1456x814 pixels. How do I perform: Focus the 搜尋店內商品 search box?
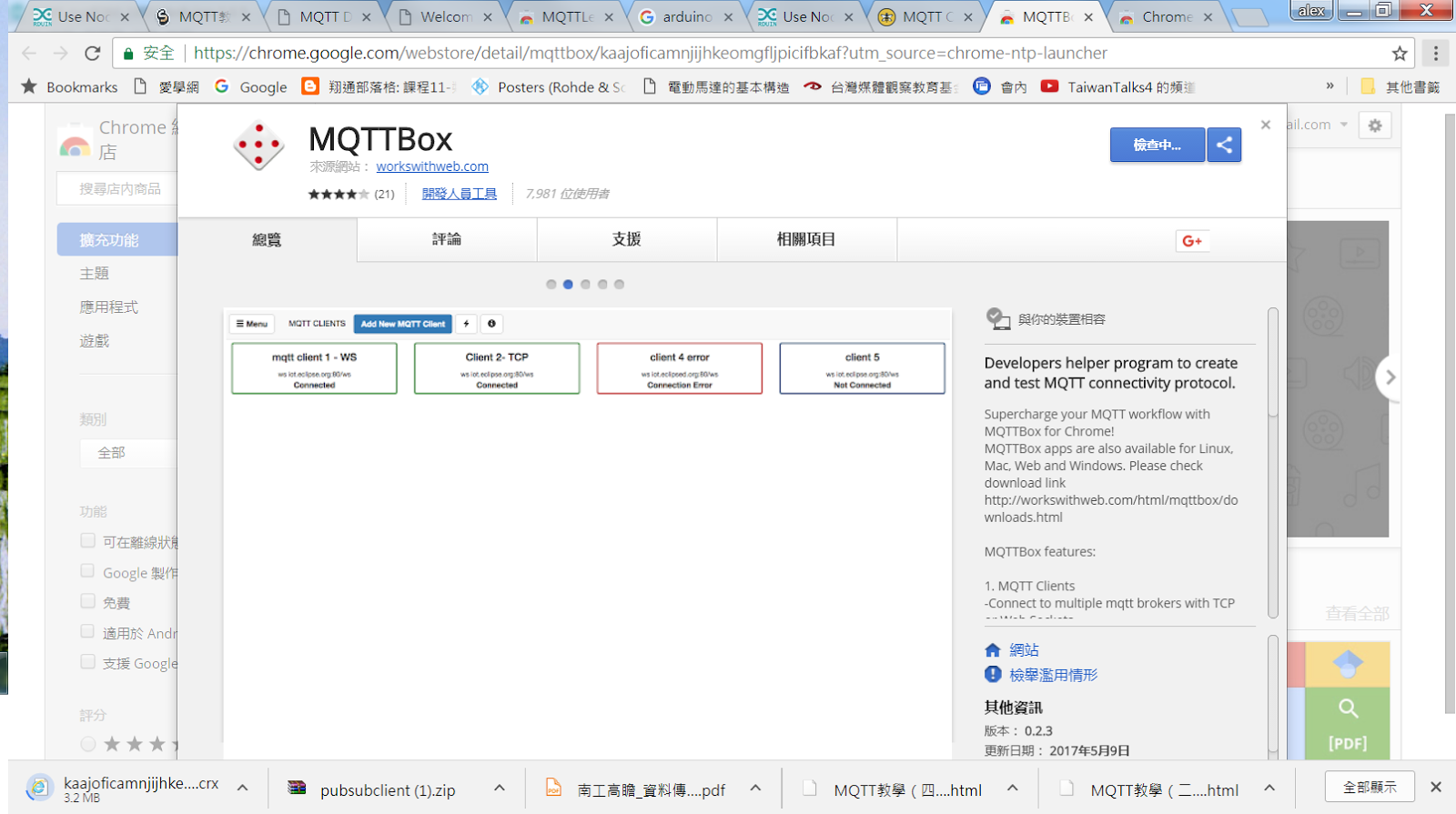119,189
